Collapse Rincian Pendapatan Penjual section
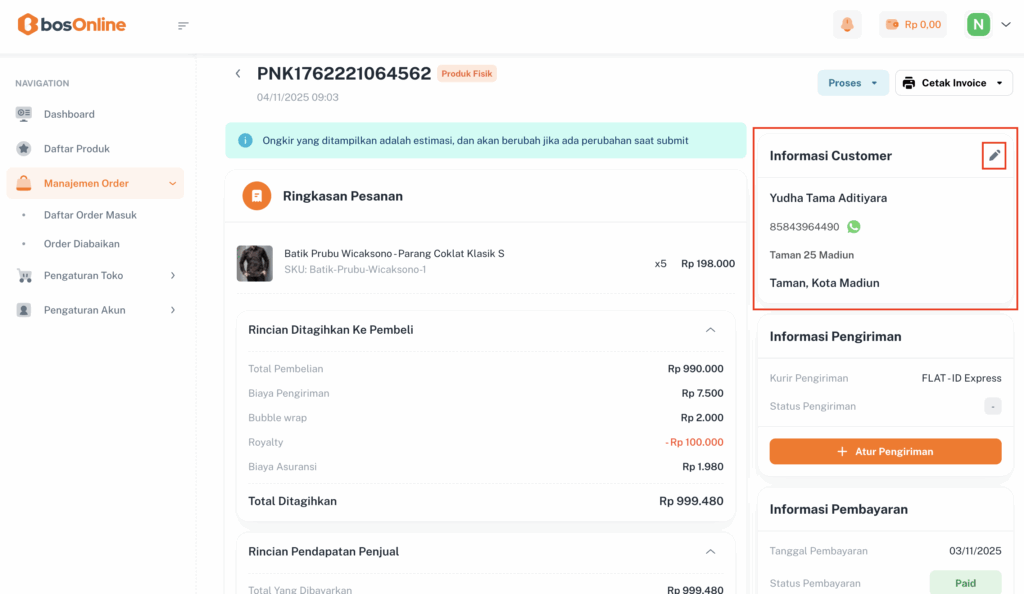 tap(710, 551)
